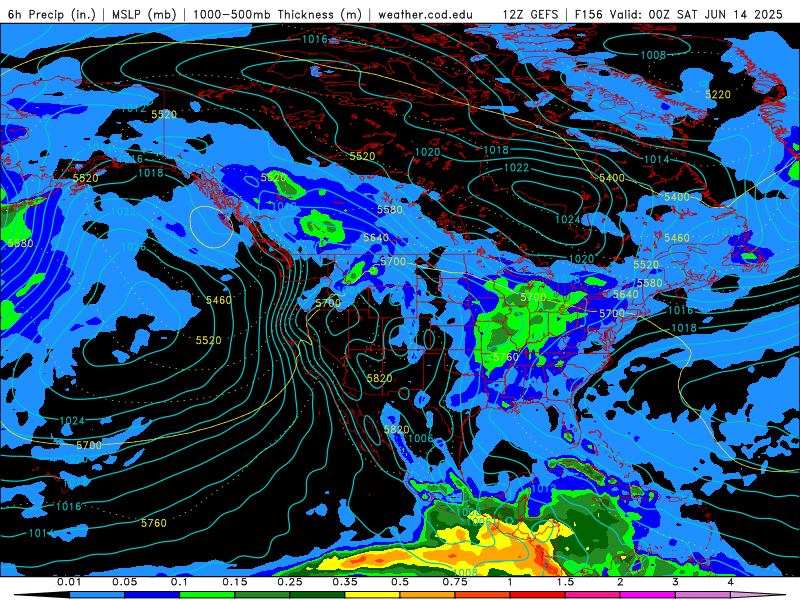Click the dark green 0.25-0.35 legend swatch
The height and width of the screenshot is (600, 800).
[x=317, y=595]
